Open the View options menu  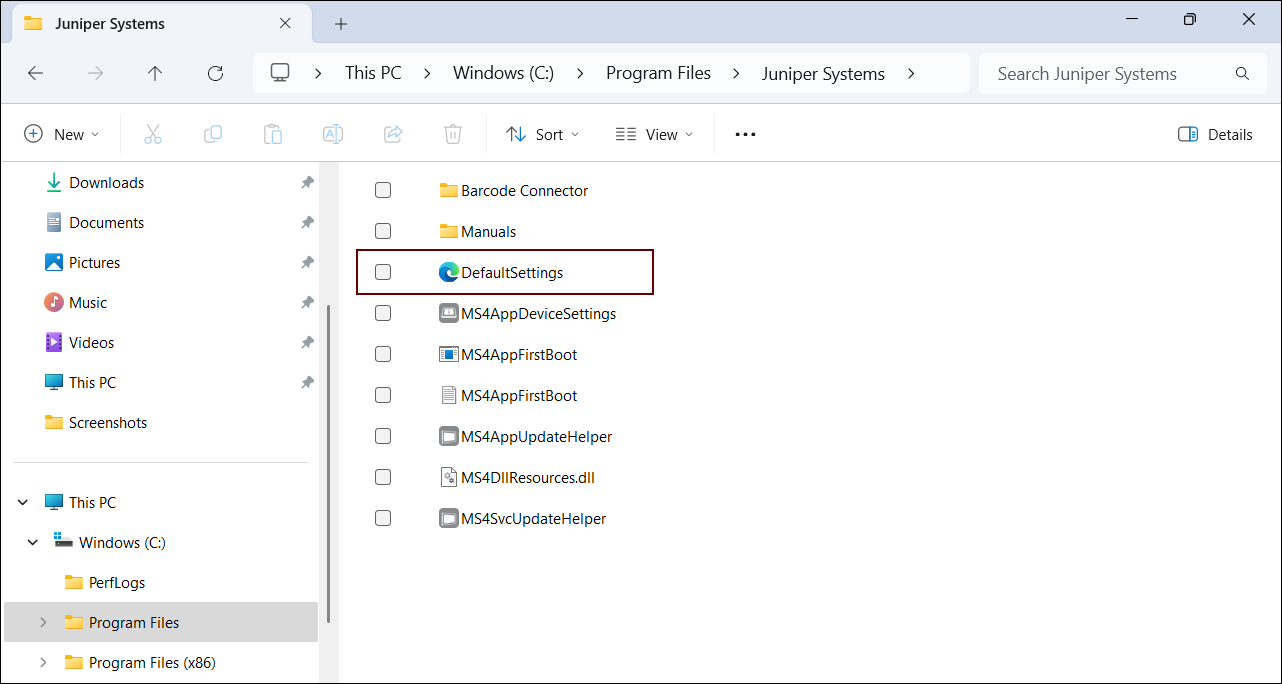[x=654, y=134]
